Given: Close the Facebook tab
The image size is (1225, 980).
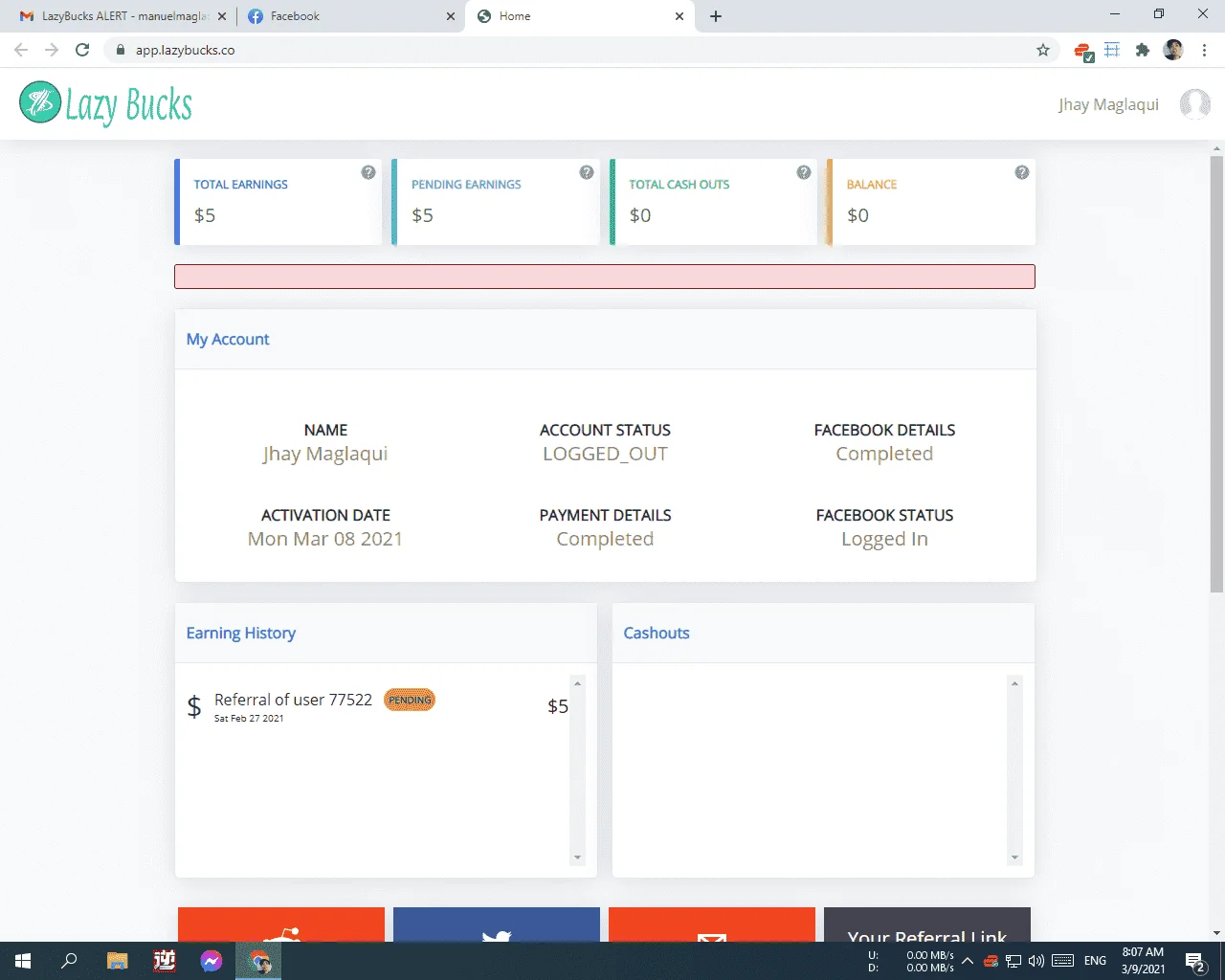Looking at the screenshot, I should tap(452, 16).
